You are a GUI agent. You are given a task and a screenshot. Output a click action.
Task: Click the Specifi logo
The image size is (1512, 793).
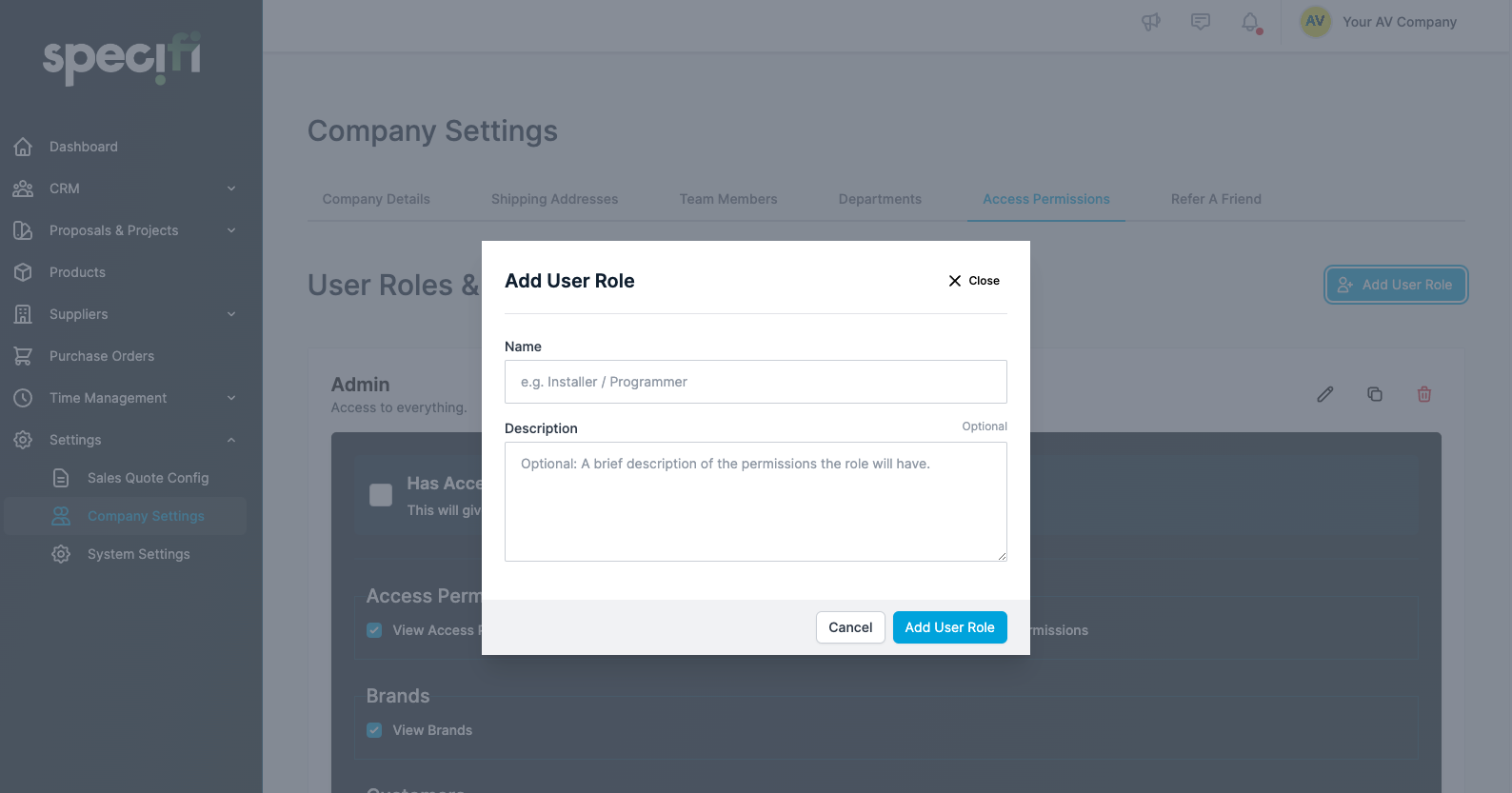point(122,59)
